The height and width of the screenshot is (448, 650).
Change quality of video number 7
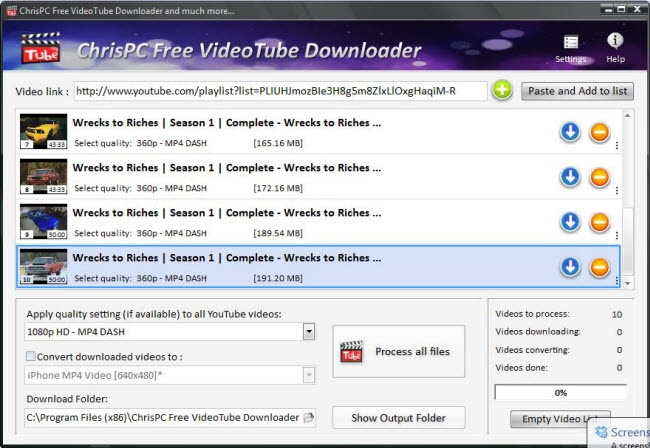click(x=172, y=143)
